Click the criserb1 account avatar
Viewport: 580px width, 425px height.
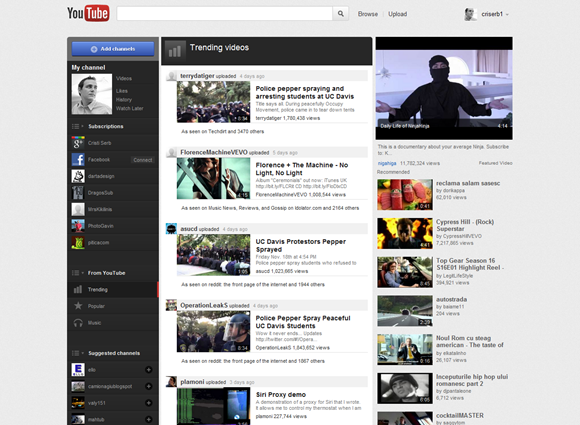470,14
